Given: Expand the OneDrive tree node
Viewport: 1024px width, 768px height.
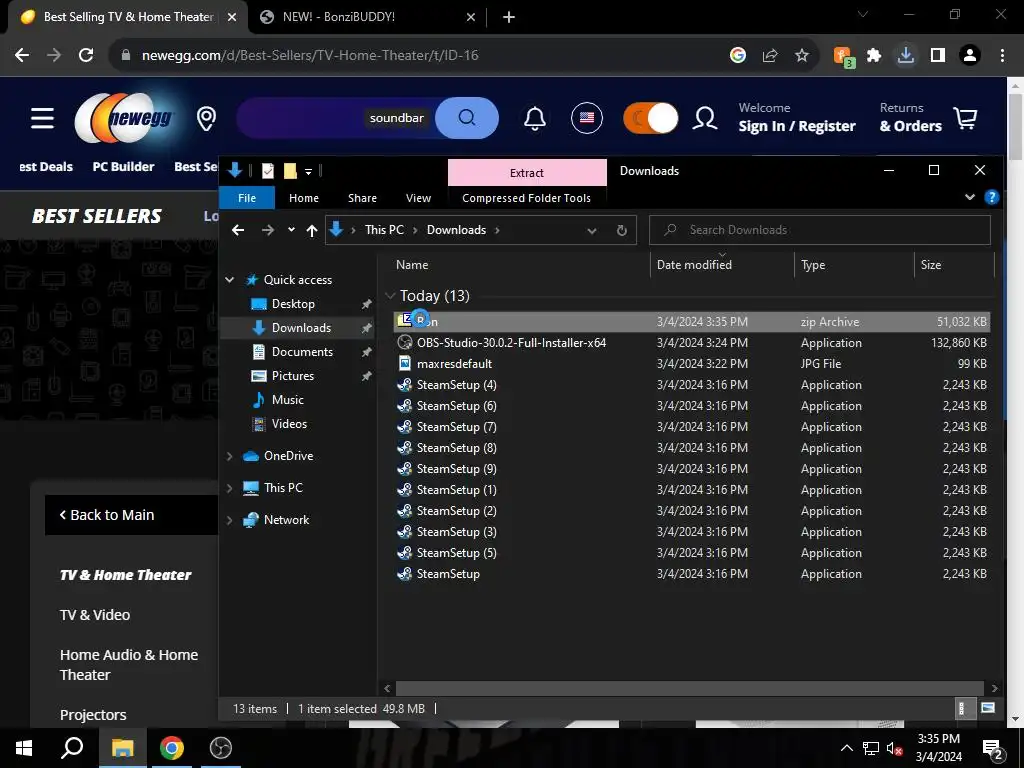Looking at the screenshot, I should click(230, 456).
